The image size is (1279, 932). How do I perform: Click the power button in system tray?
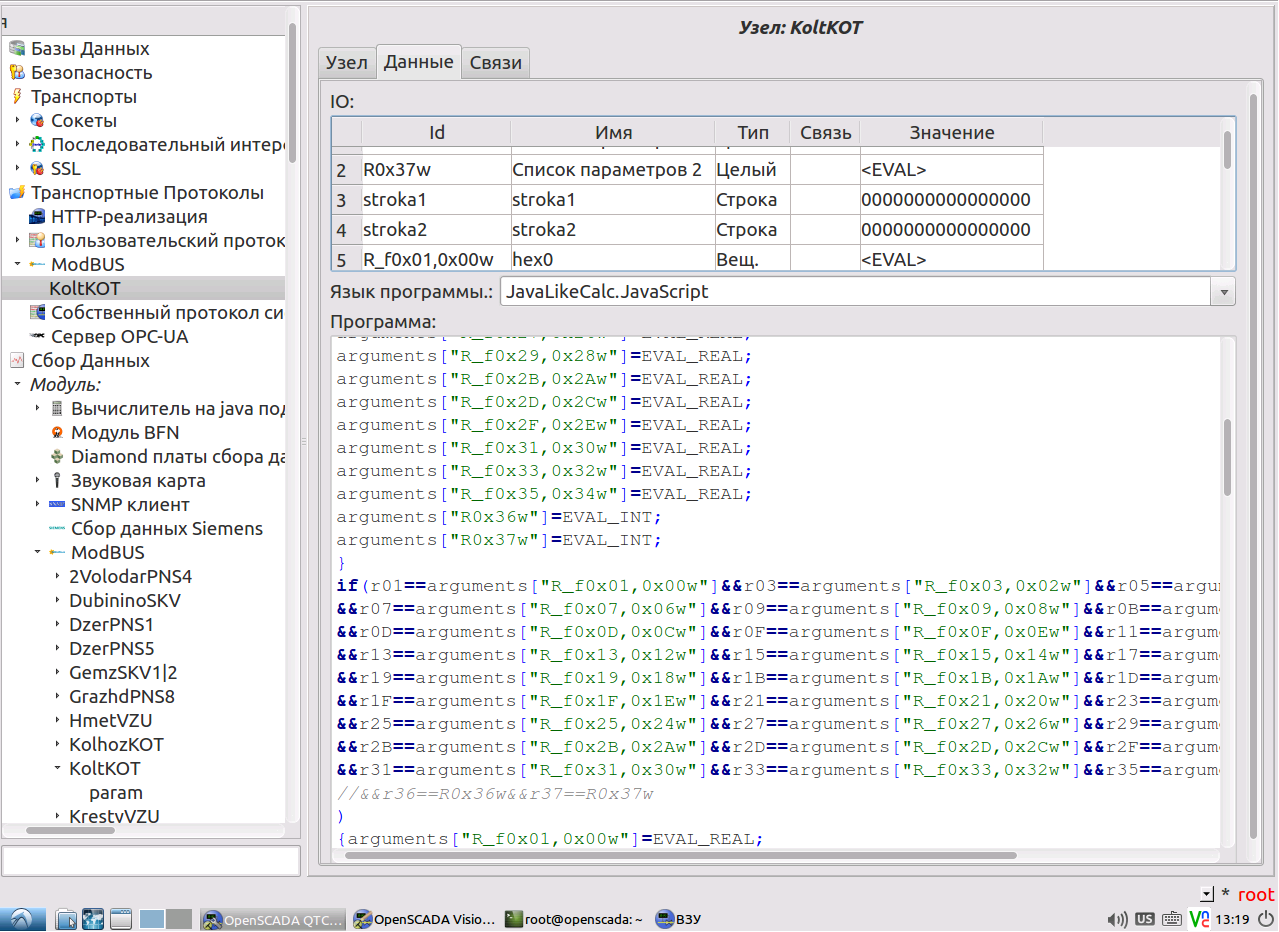tap(1265, 919)
